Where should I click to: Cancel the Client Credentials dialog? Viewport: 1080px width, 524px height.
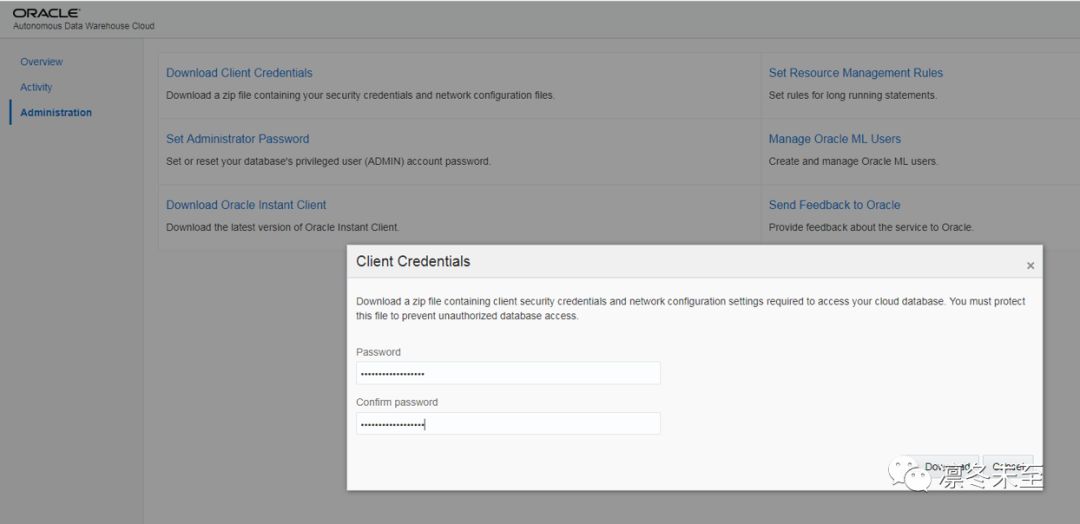pyautogui.click(x=1007, y=467)
